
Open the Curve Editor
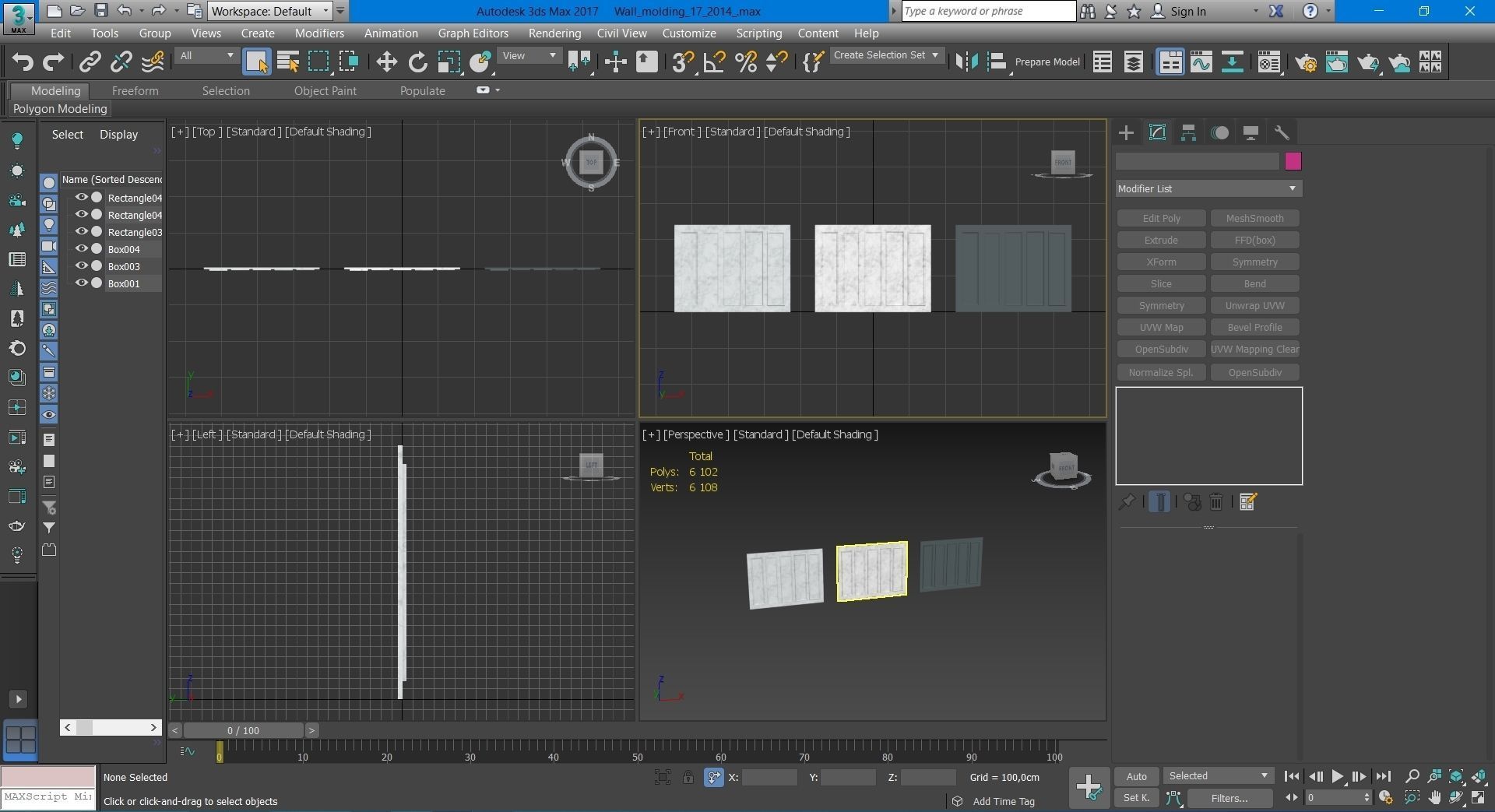[x=1201, y=62]
